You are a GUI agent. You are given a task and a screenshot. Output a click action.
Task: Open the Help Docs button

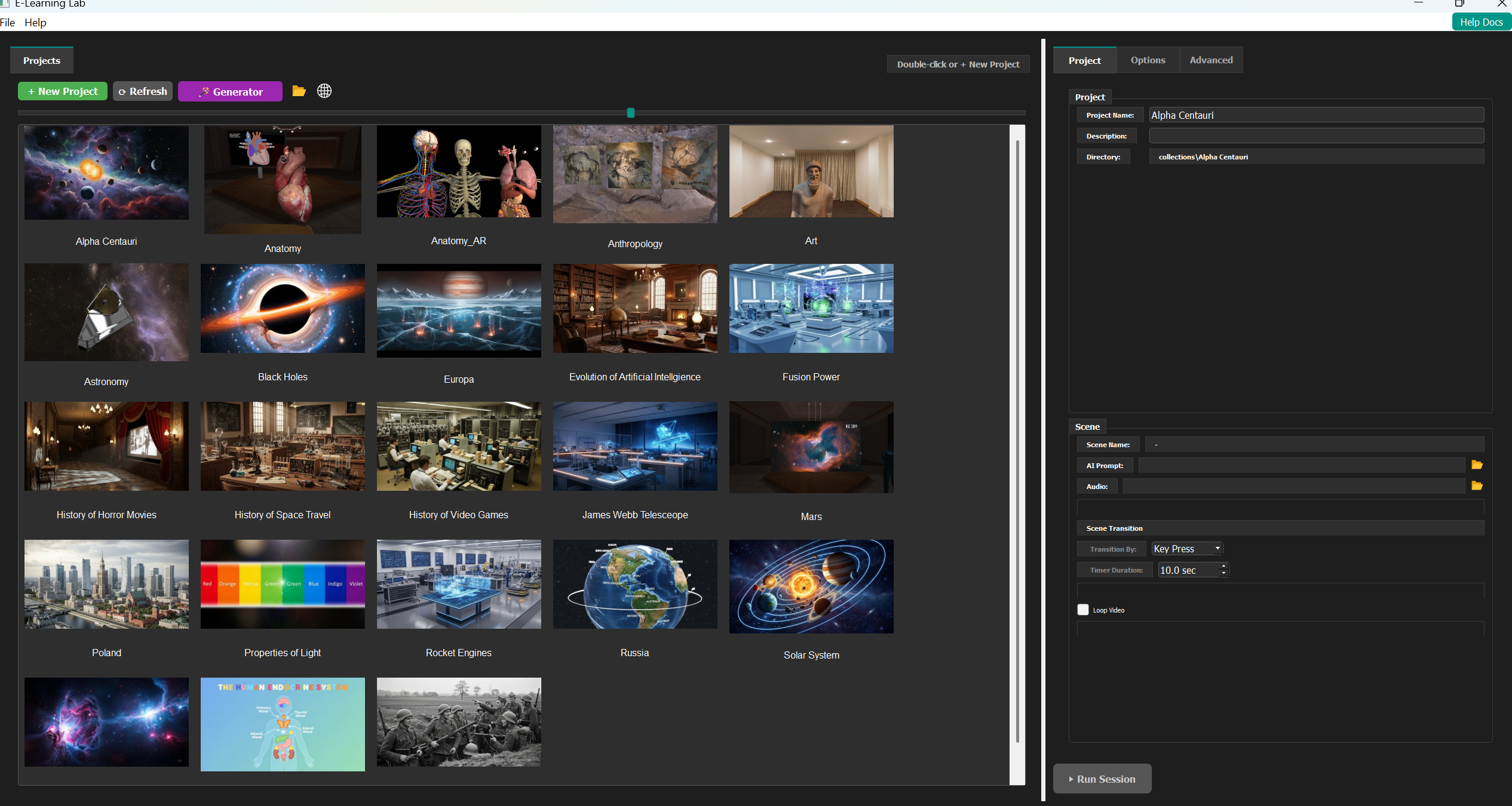point(1481,22)
